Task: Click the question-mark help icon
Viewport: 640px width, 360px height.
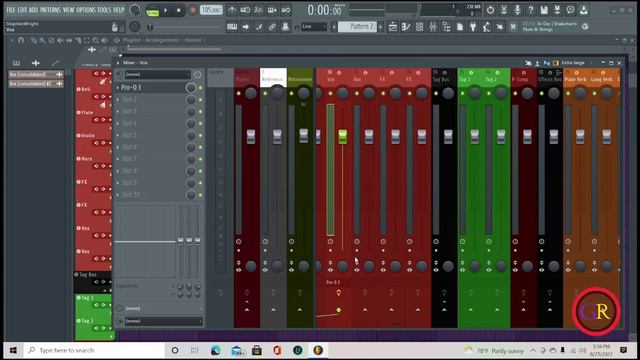Action: [531, 10]
